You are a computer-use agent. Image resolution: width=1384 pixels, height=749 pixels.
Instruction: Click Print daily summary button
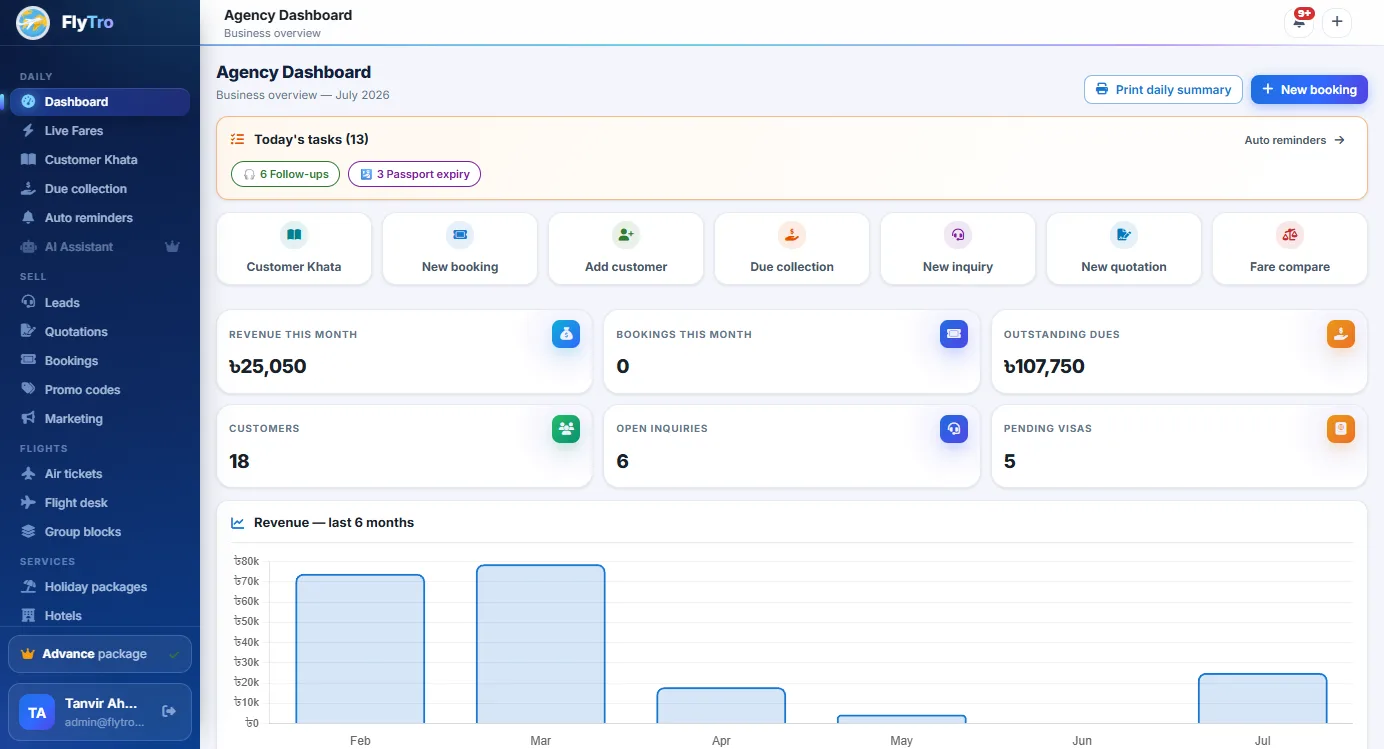pos(1163,90)
